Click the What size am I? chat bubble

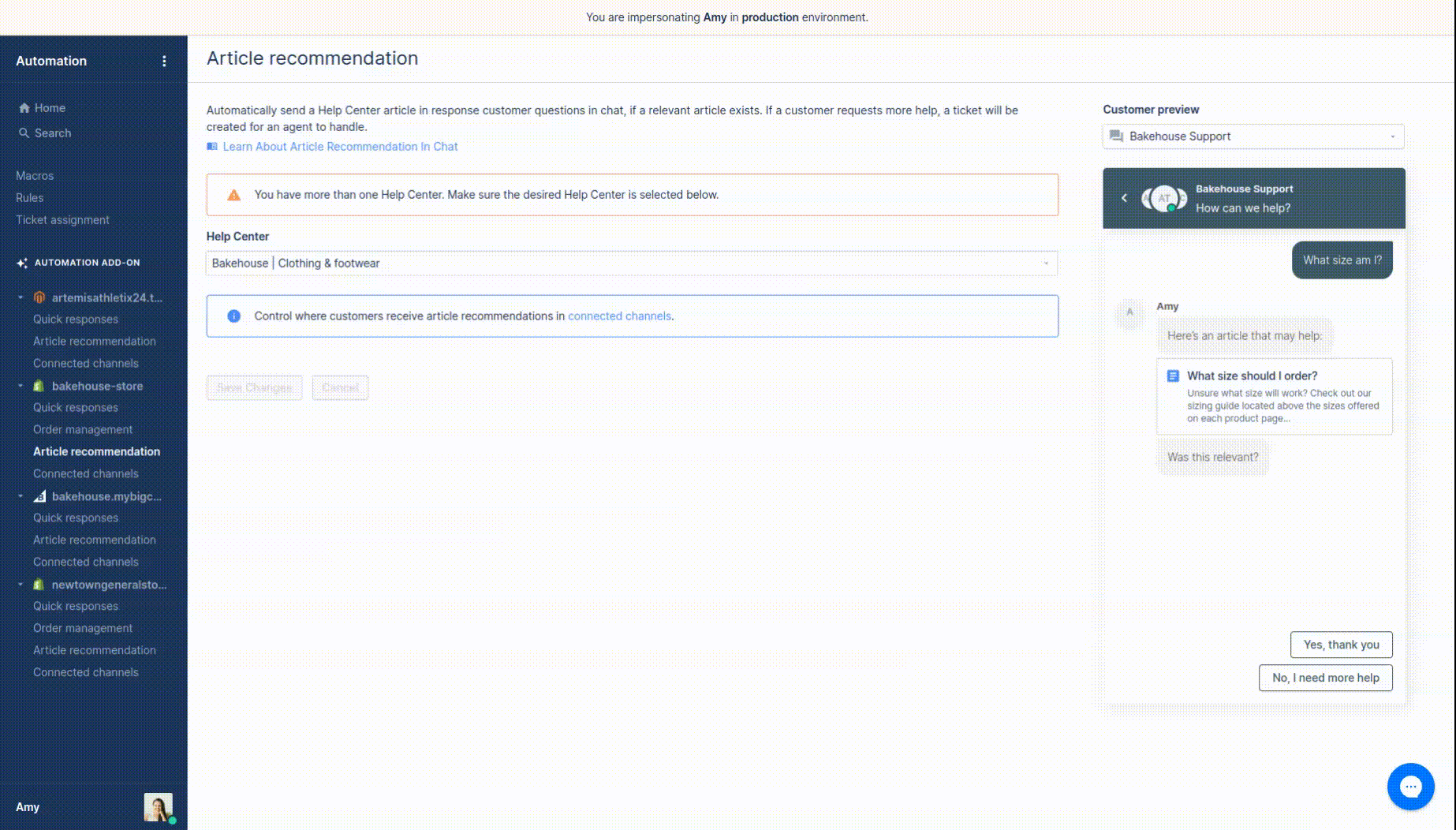tap(1342, 260)
